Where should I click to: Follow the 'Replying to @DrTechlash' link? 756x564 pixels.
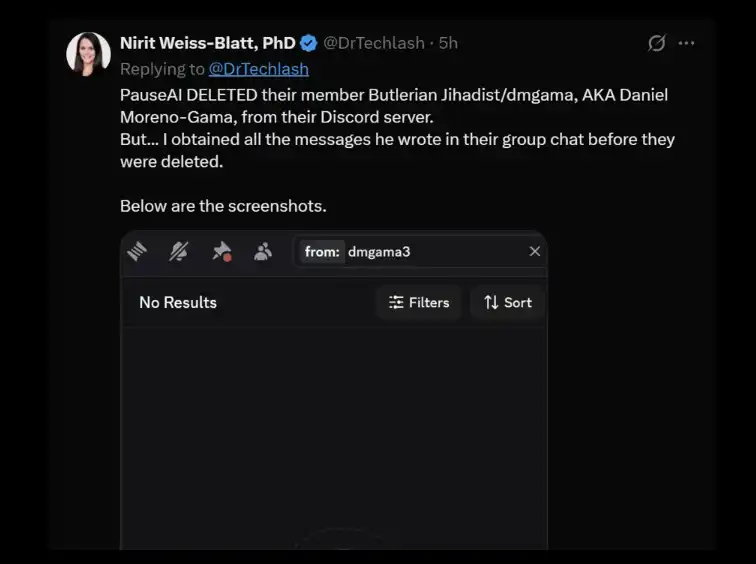(x=258, y=69)
